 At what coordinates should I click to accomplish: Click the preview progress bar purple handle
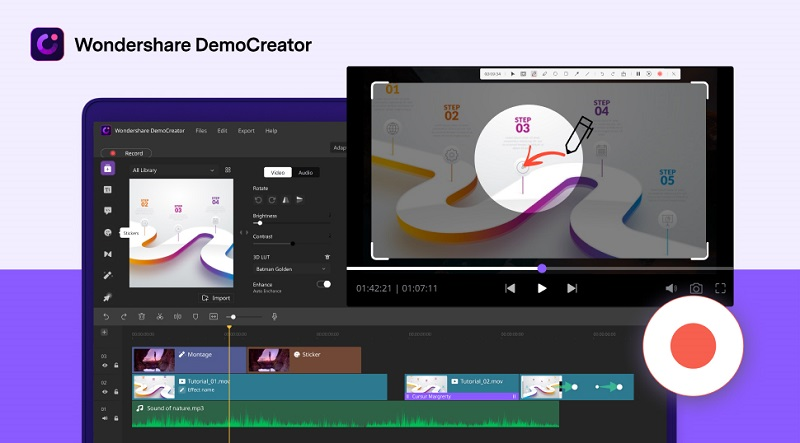pyautogui.click(x=542, y=268)
